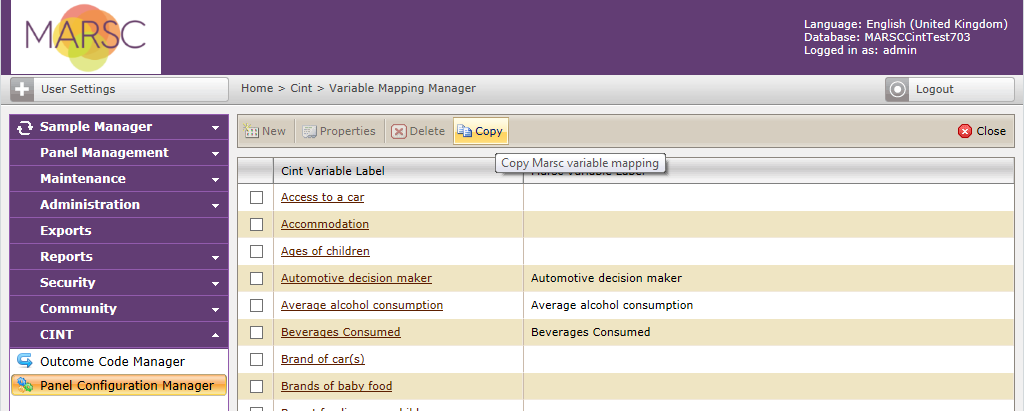Open the Brands of baby food link
This screenshot has height=411, width=1024.
336,386
